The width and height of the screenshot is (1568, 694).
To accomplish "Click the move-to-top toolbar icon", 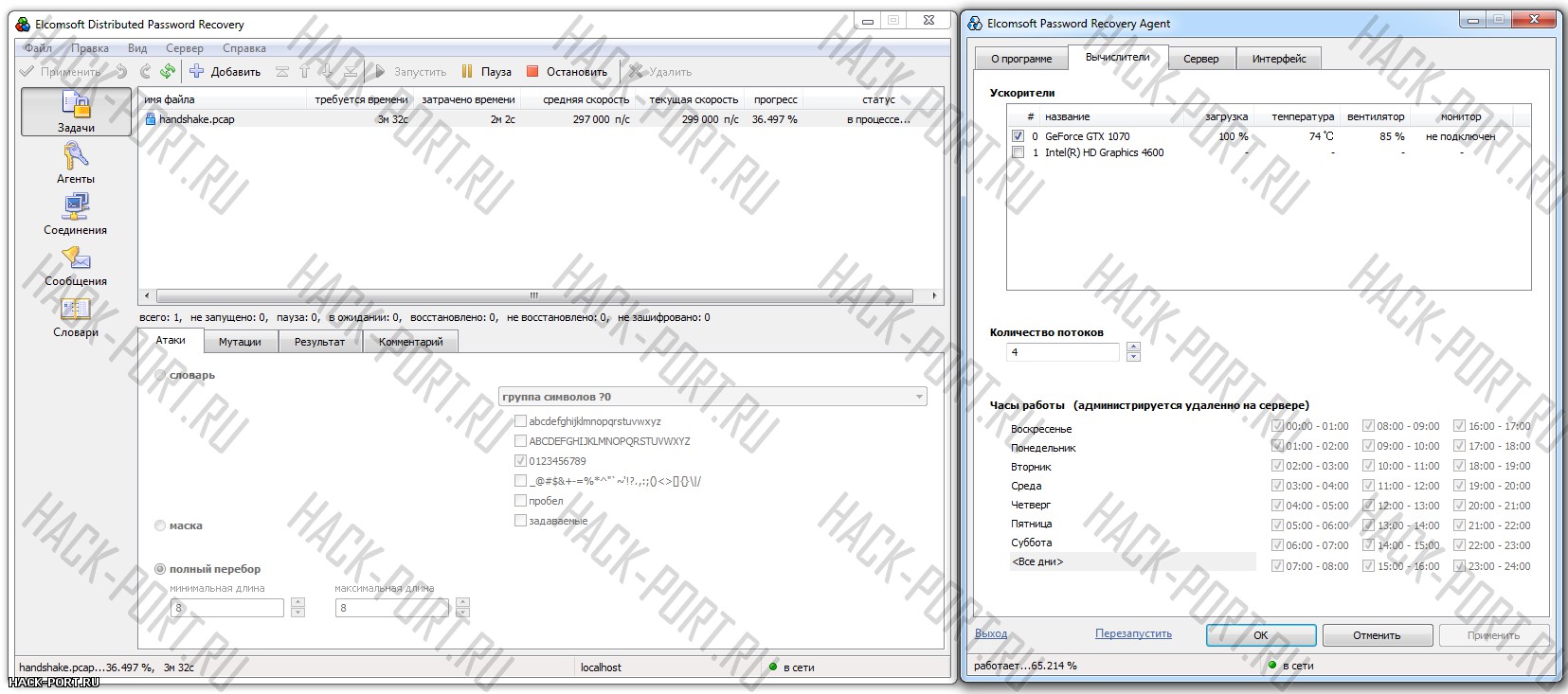I will pyautogui.click(x=282, y=71).
